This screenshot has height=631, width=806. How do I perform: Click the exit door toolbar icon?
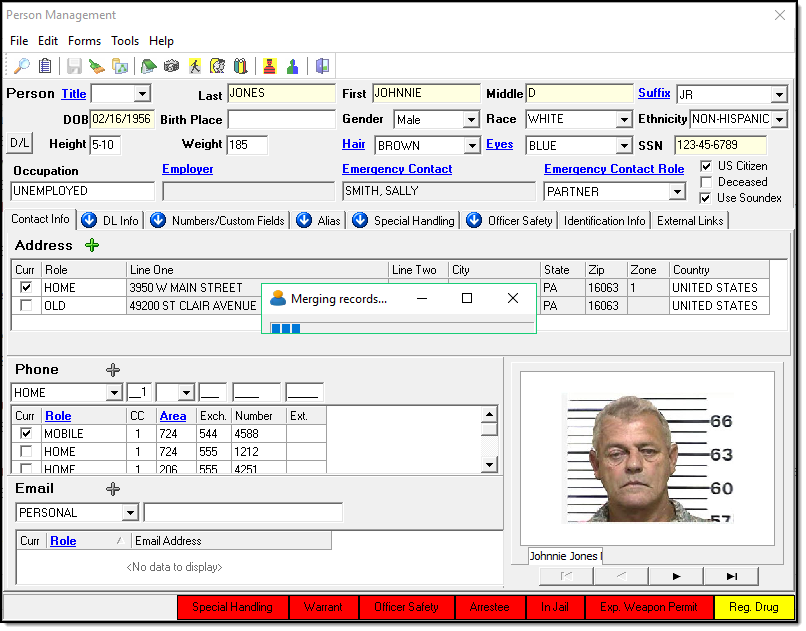coord(322,66)
